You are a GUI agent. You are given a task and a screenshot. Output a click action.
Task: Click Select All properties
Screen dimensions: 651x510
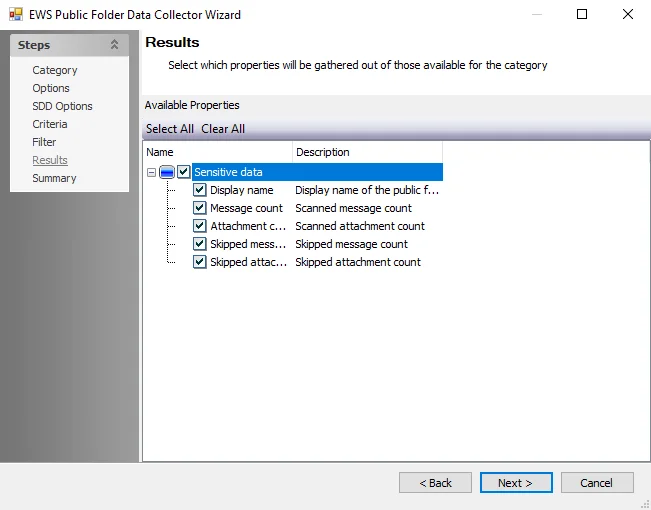coord(170,129)
